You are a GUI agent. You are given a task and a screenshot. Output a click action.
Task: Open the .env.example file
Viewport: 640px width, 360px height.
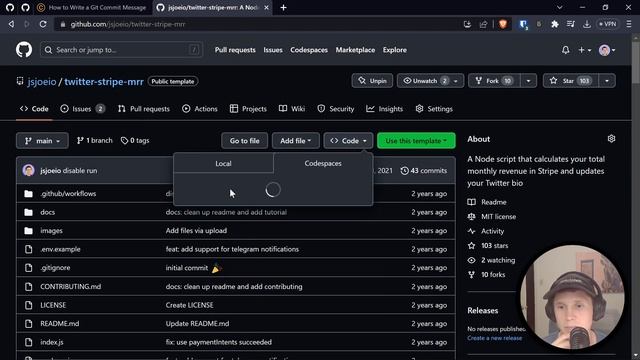tap(60, 249)
